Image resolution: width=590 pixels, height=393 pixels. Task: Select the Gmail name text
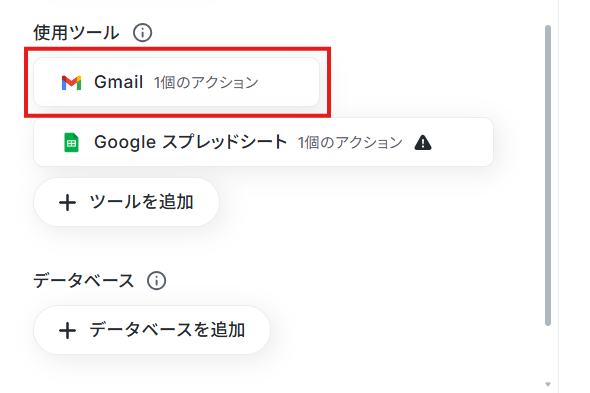119,82
